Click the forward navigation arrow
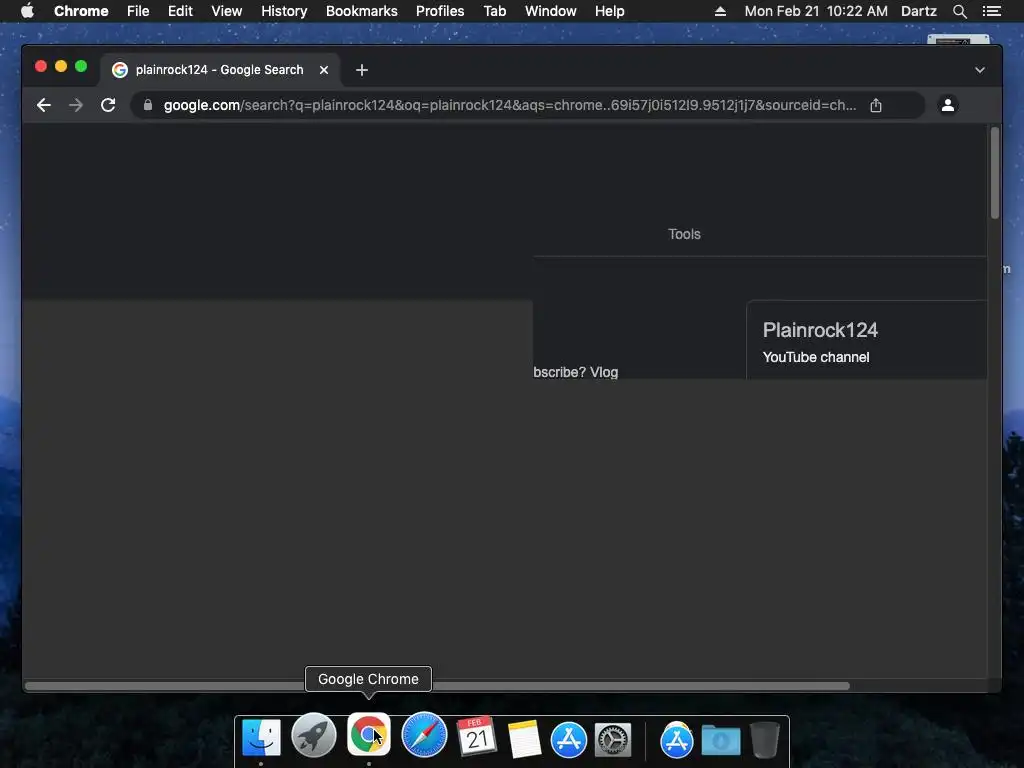Screen dimensions: 1024x768 (x=76, y=105)
